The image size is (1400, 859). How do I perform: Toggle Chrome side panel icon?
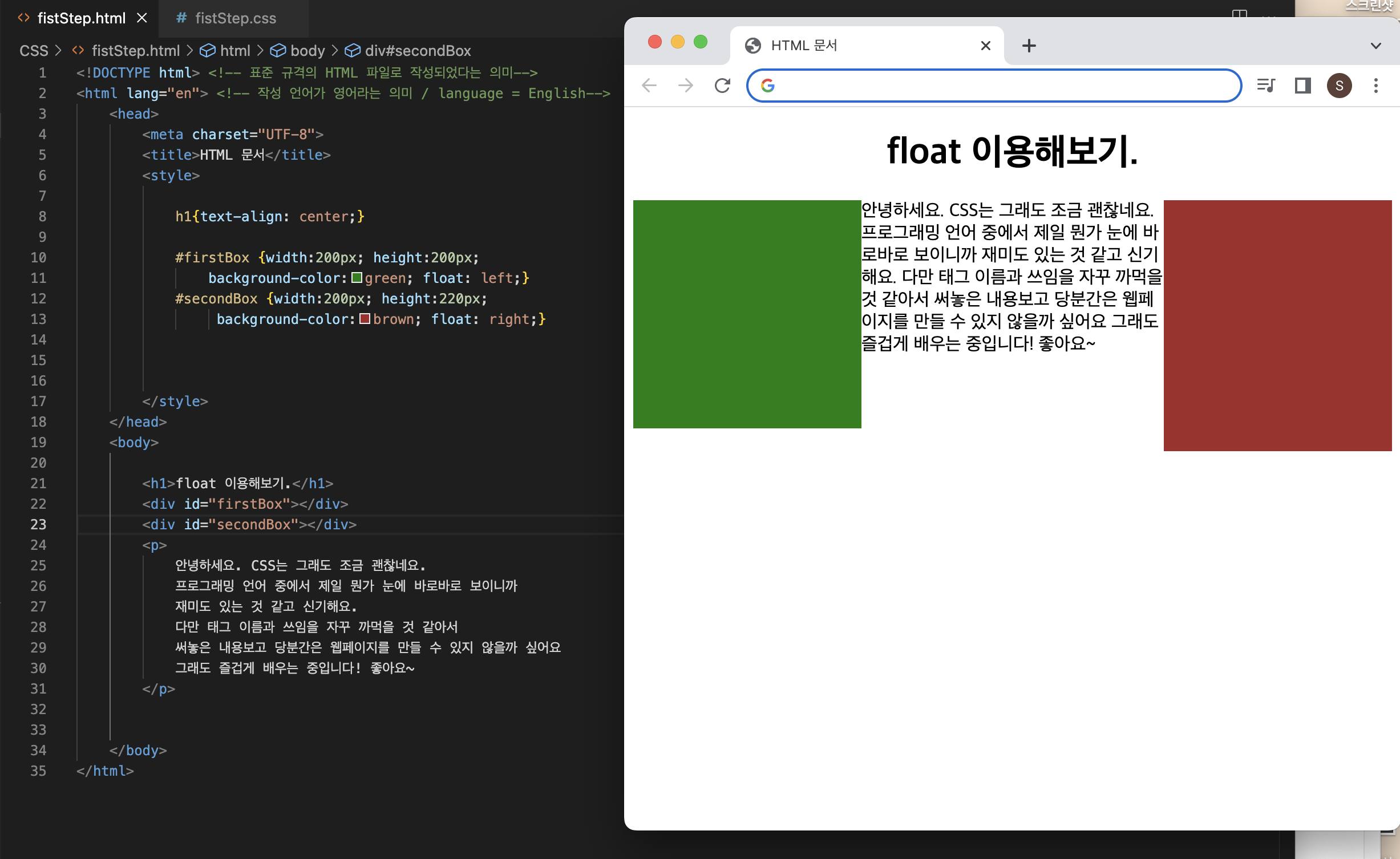click(x=1303, y=86)
